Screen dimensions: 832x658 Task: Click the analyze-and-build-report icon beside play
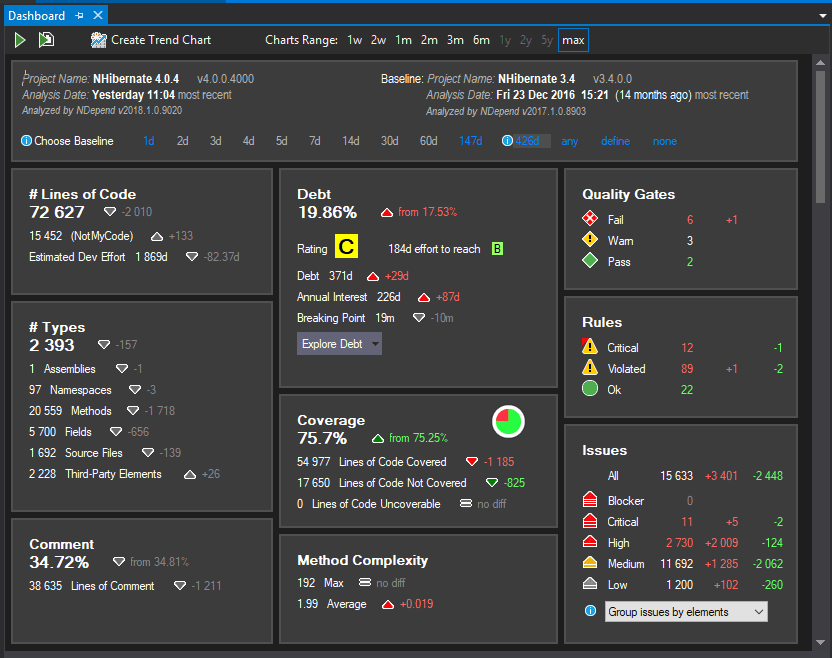click(x=46, y=40)
